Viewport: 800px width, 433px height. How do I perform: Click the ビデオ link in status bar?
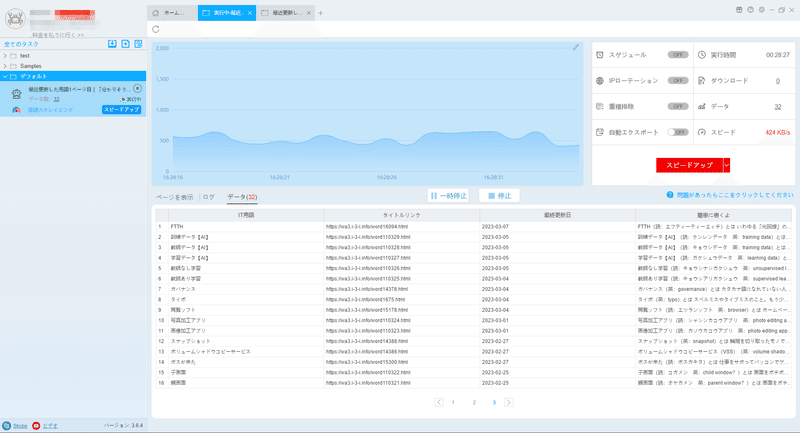(x=50, y=426)
